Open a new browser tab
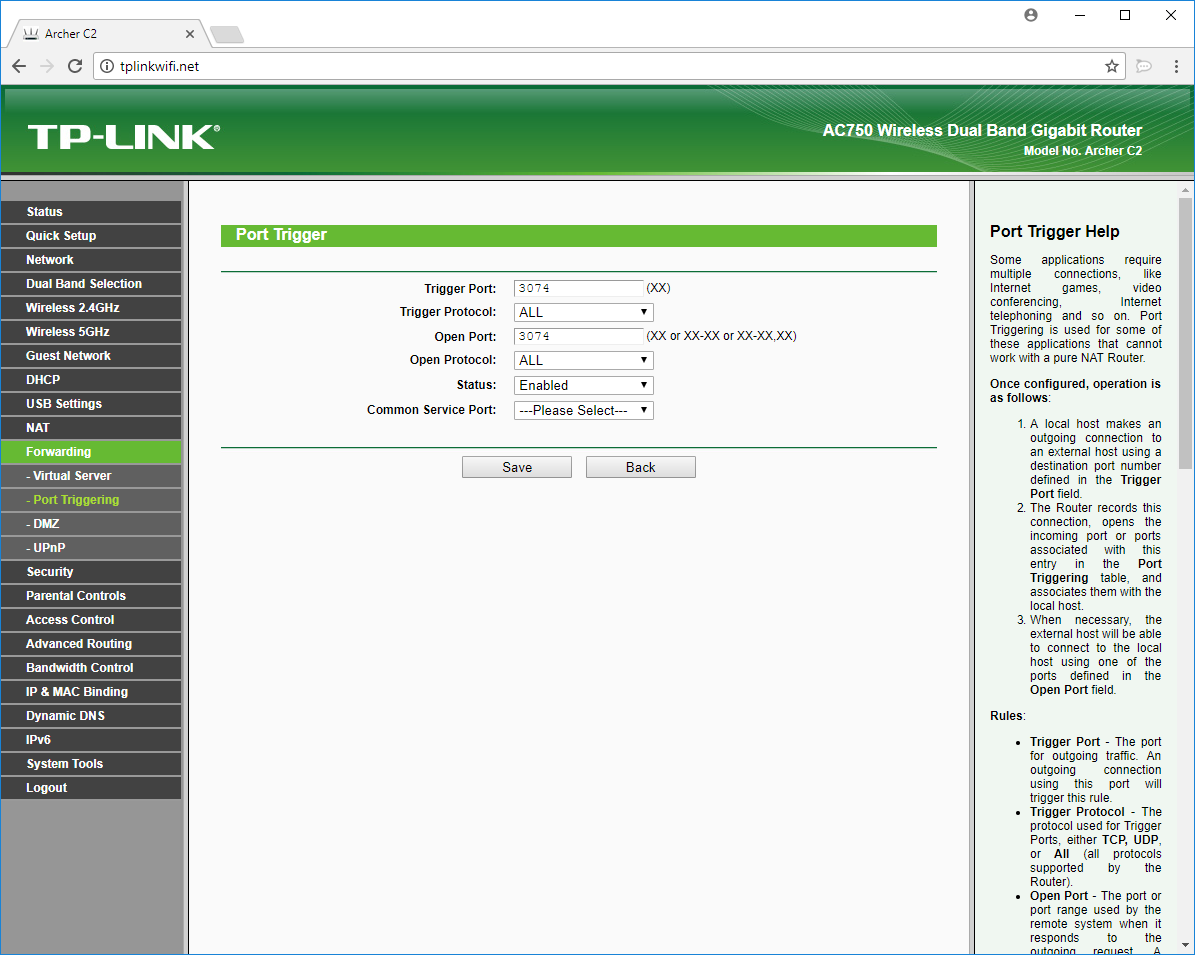This screenshot has height=955, width=1195. pyautogui.click(x=226, y=34)
